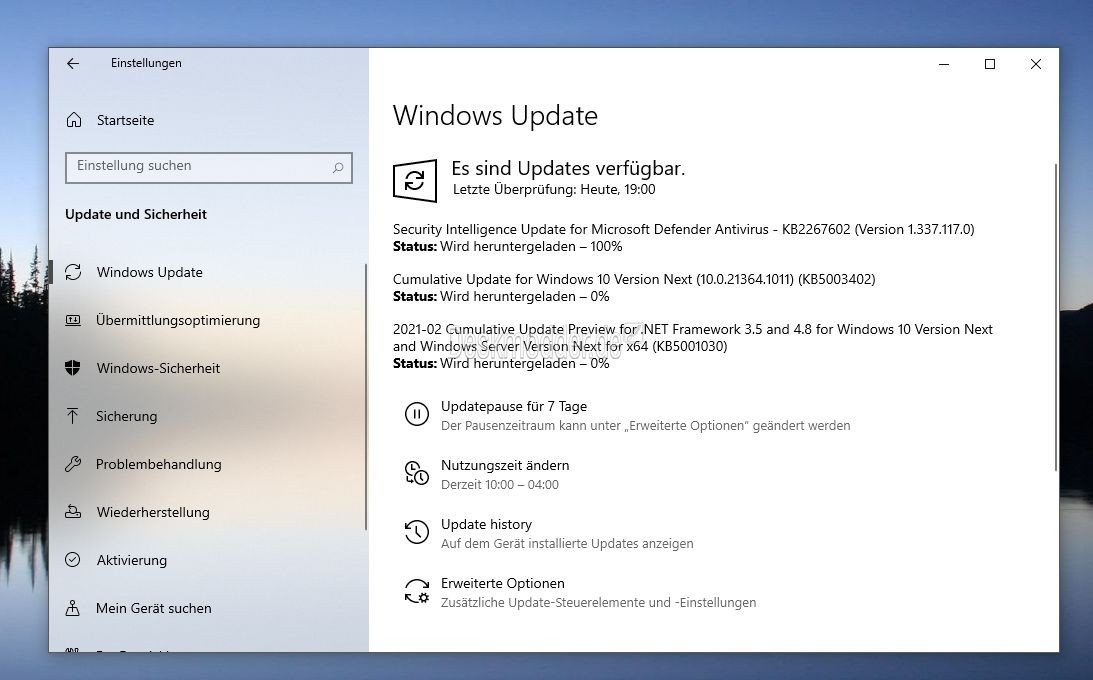Screen dimensions: 1093x680
Task: Minimize the Einstellungen window
Action: [944, 64]
